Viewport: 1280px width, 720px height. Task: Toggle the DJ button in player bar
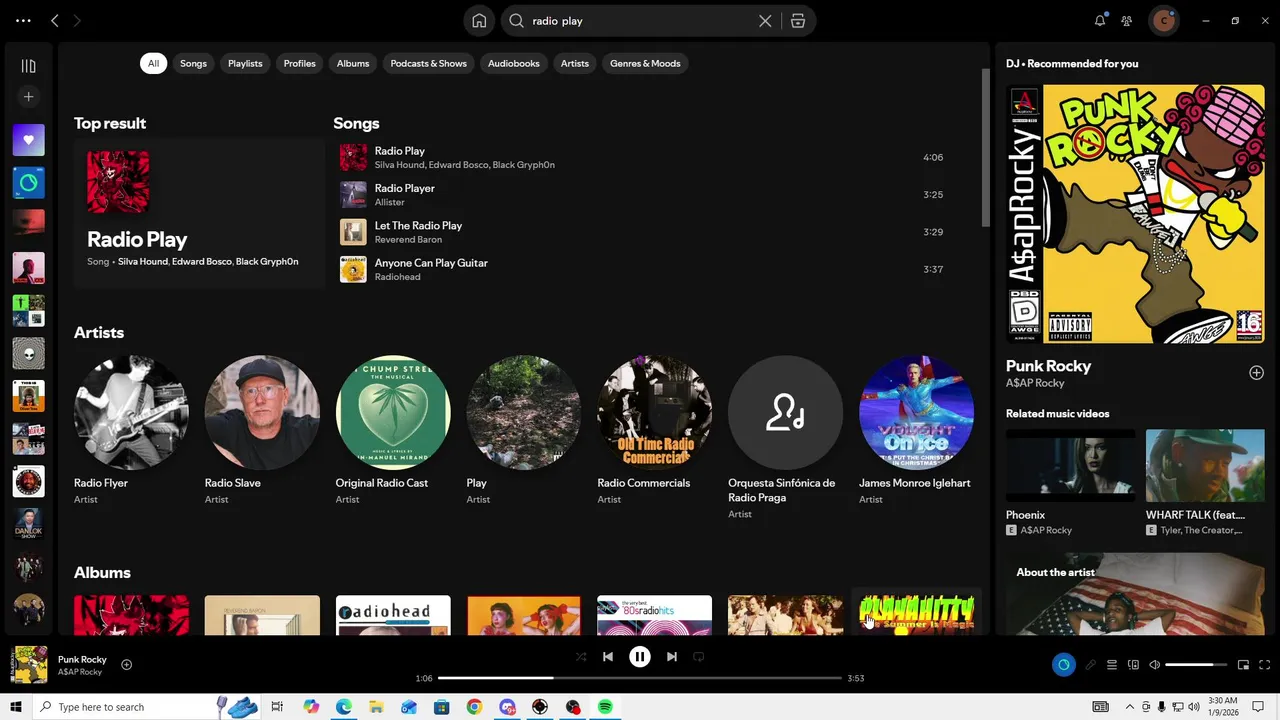pyautogui.click(x=1063, y=665)
